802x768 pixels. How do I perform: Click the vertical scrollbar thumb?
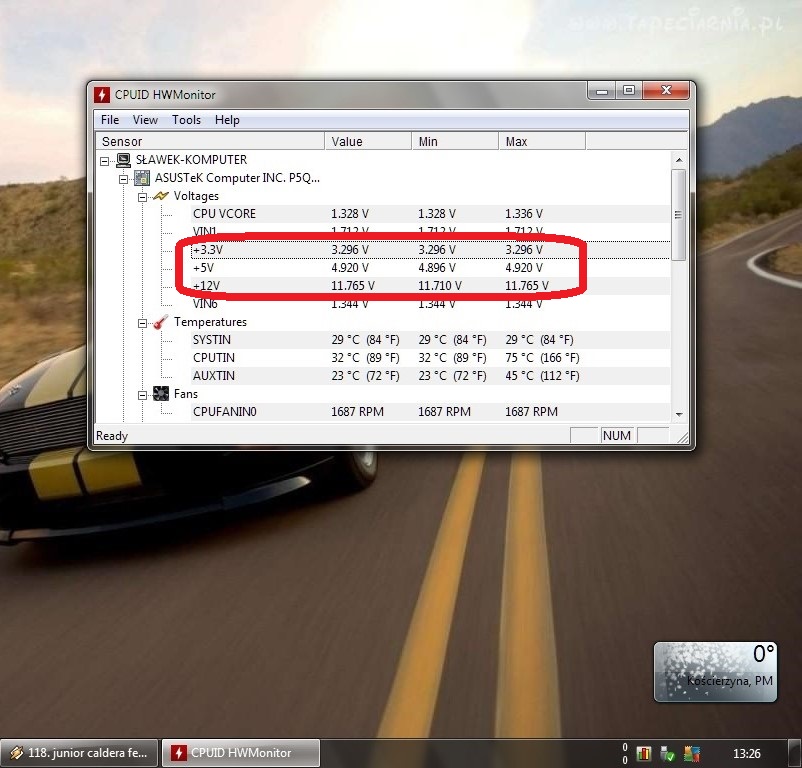pyautogui.click(x=679, y=215)
